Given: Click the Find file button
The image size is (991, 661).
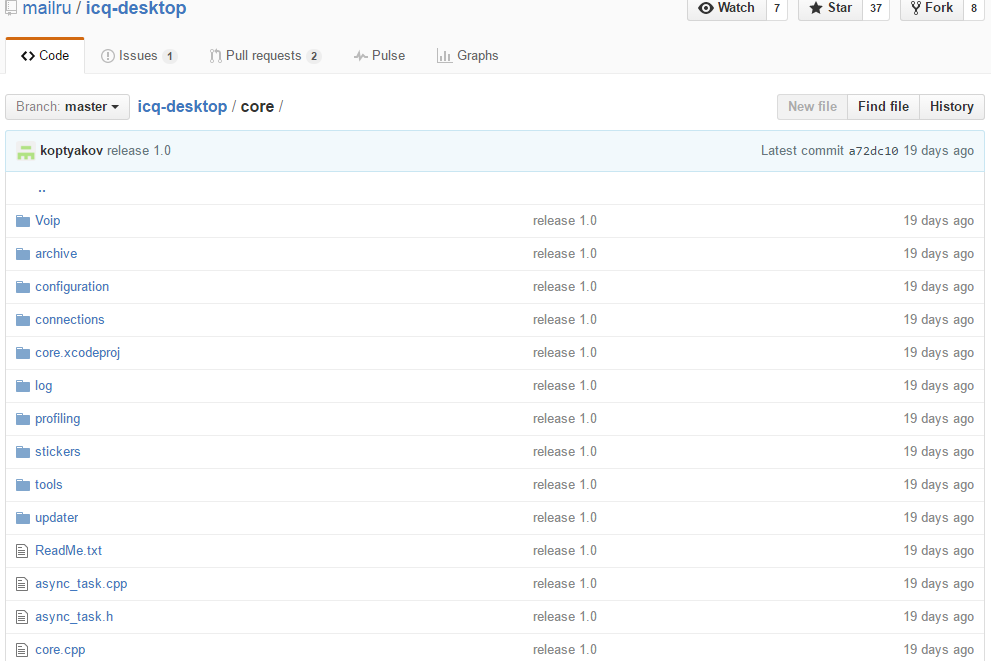Looking at the screenshot, I should coord(884,107).
